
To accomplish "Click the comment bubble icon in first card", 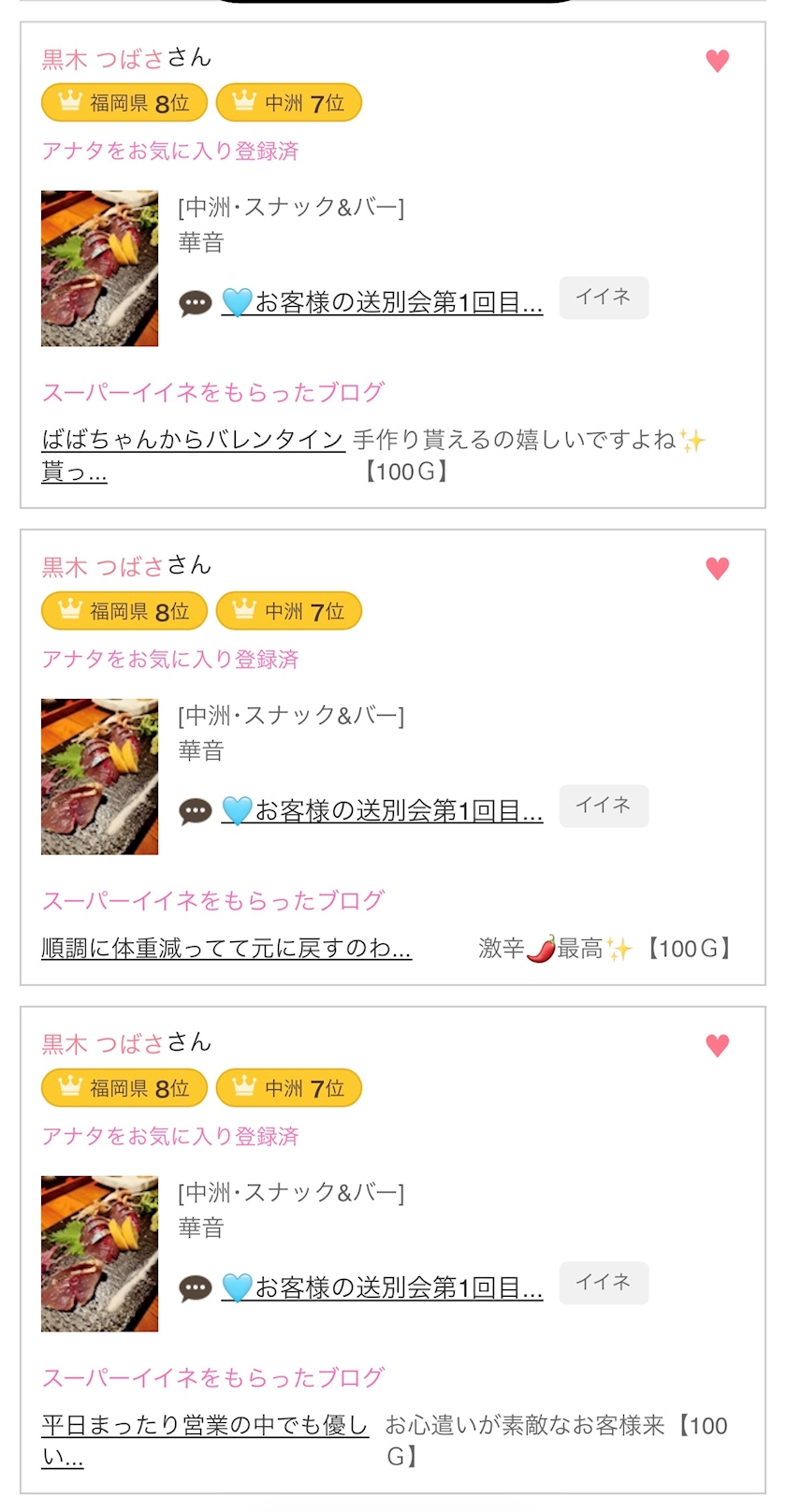I will [195, 303].
